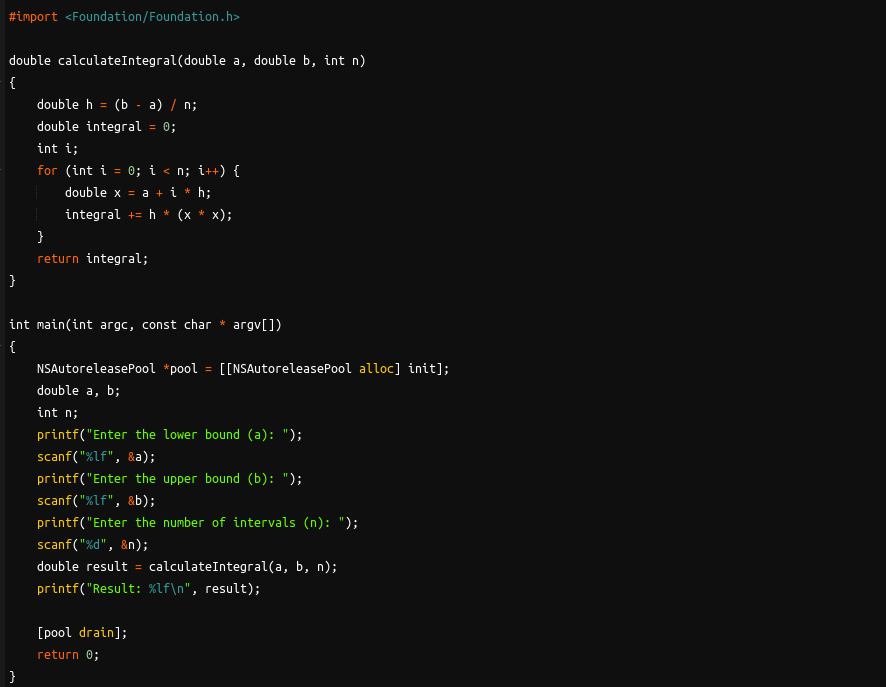This screenshot has width=886, height=687.
Task: Click the closing brace of main
Action: pos(12,676)
